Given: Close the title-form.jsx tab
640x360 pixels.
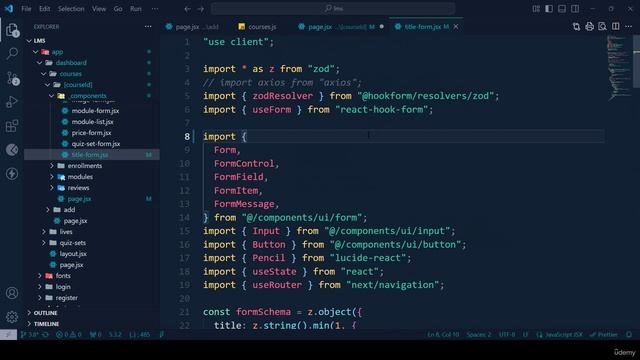Looking at the screenshot, I should coord(456,27).
